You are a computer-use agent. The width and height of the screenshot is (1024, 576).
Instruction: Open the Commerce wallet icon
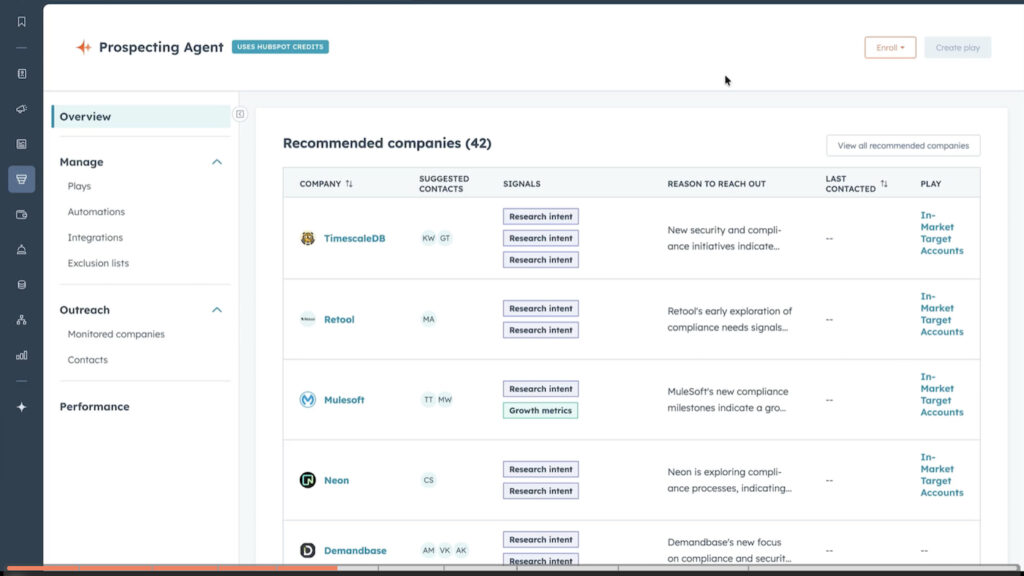coord(22,214)
